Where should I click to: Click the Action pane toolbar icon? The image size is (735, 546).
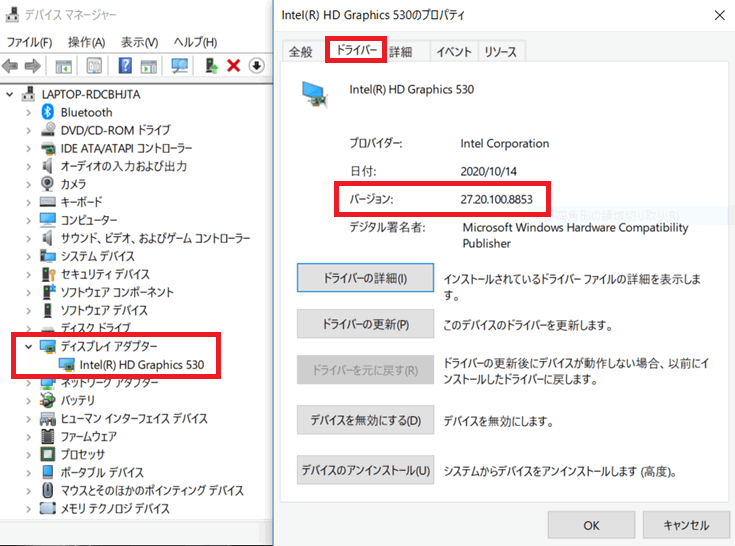coord(149,67)
